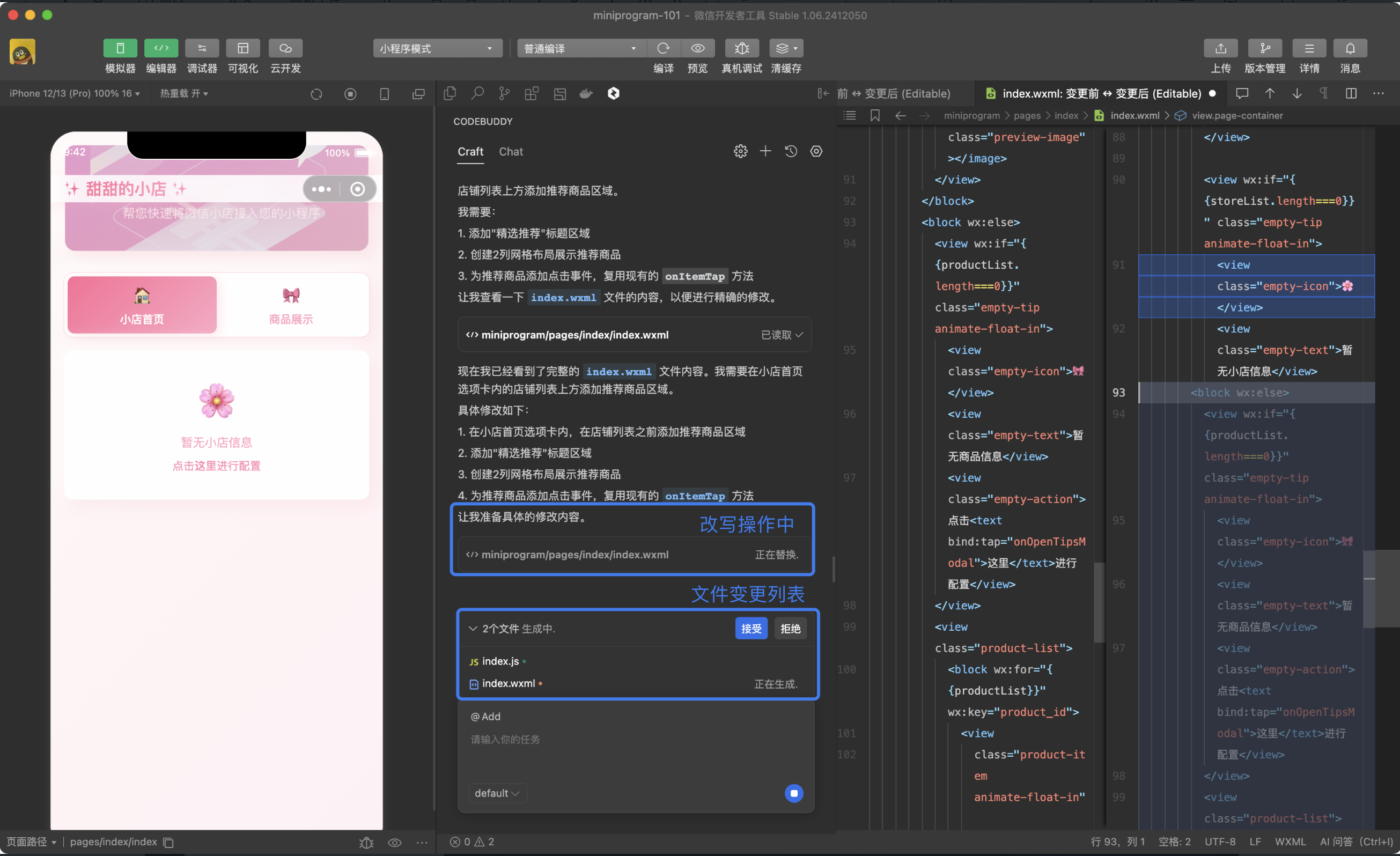Tap the 商品展示 tab in simulator
This screenshot has height=856, width=1400.
click(291, 305)
